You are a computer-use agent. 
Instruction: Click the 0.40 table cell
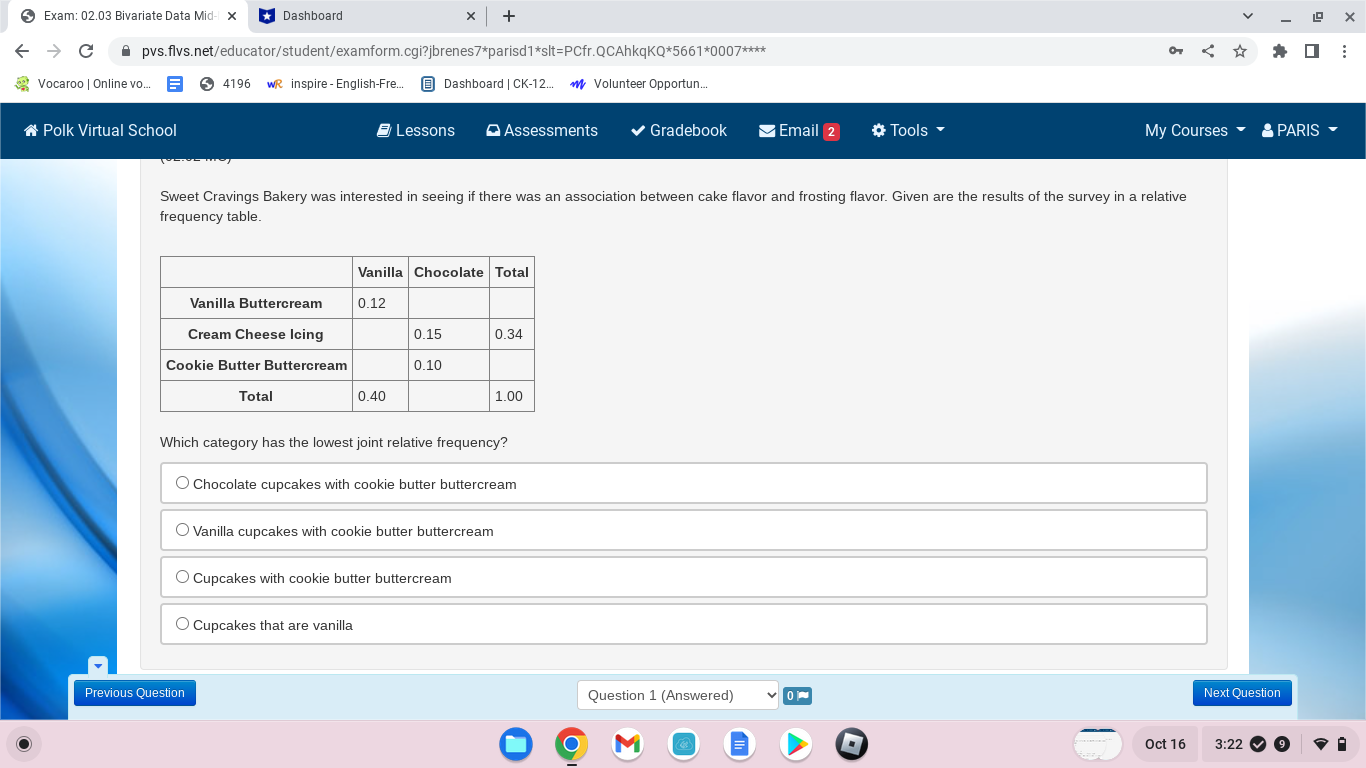(380, 396)
